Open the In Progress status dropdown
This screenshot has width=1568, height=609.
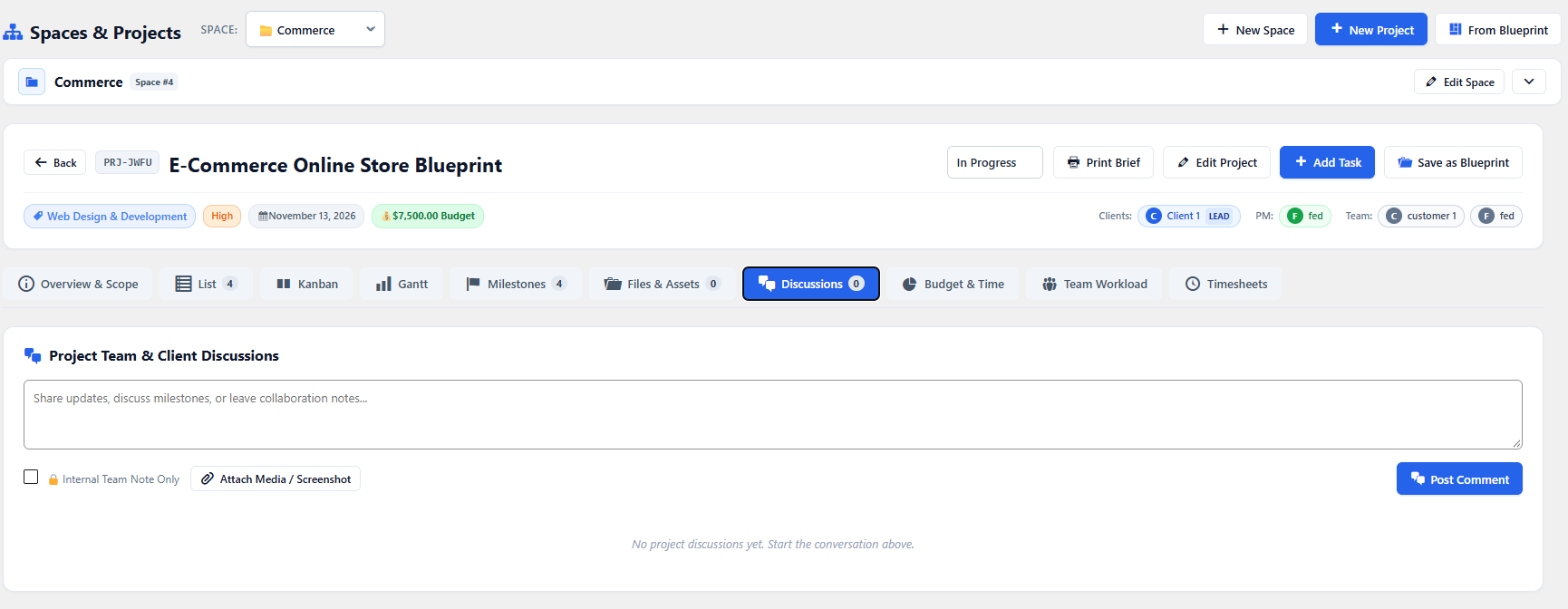[995, 162]
